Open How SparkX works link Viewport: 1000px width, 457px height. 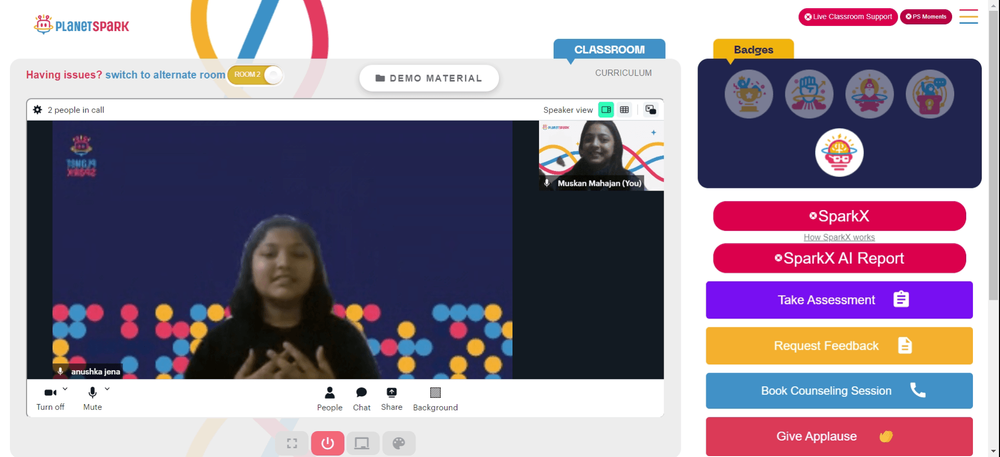point(839,237)
